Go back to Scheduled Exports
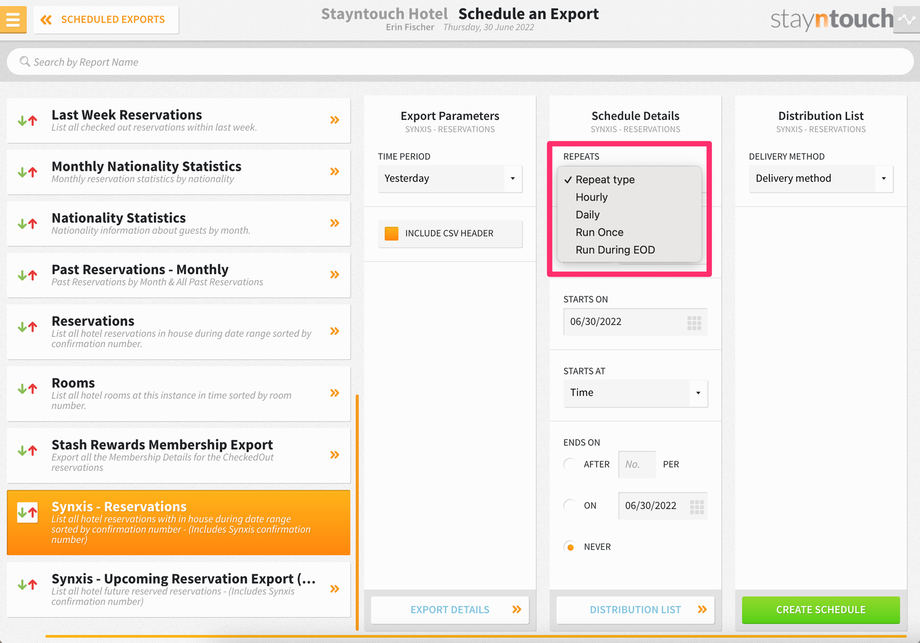The image size is (920, 643). point(106,20)
